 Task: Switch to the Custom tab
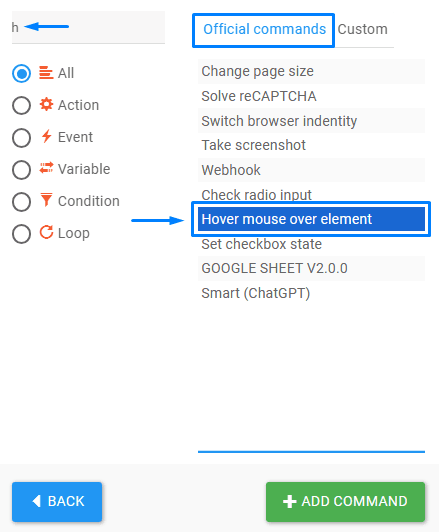tap(362, 30)
